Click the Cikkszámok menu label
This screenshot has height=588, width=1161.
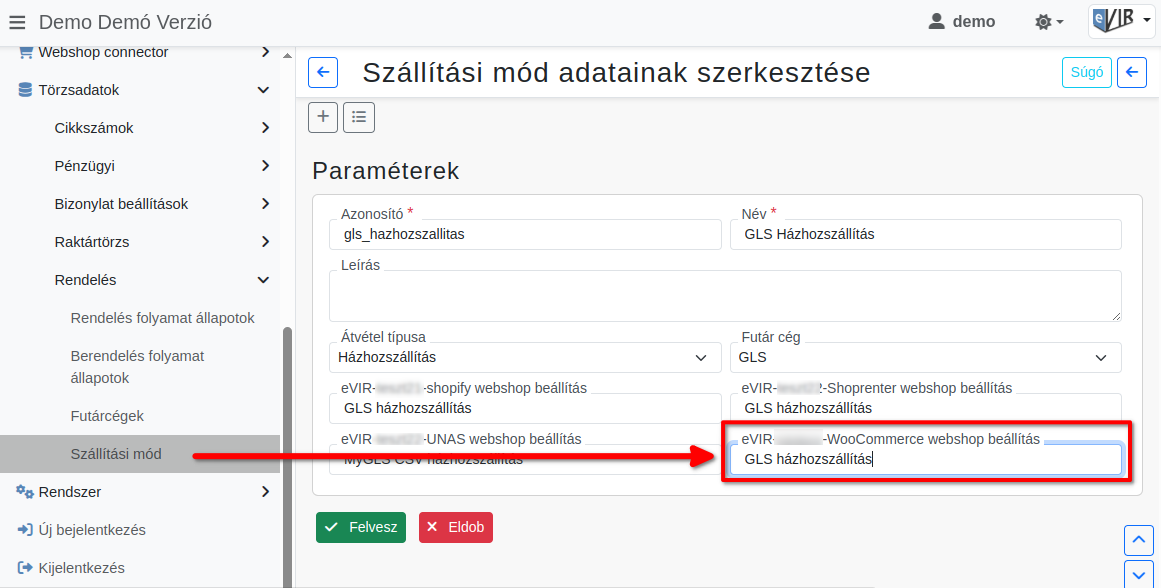94,128
